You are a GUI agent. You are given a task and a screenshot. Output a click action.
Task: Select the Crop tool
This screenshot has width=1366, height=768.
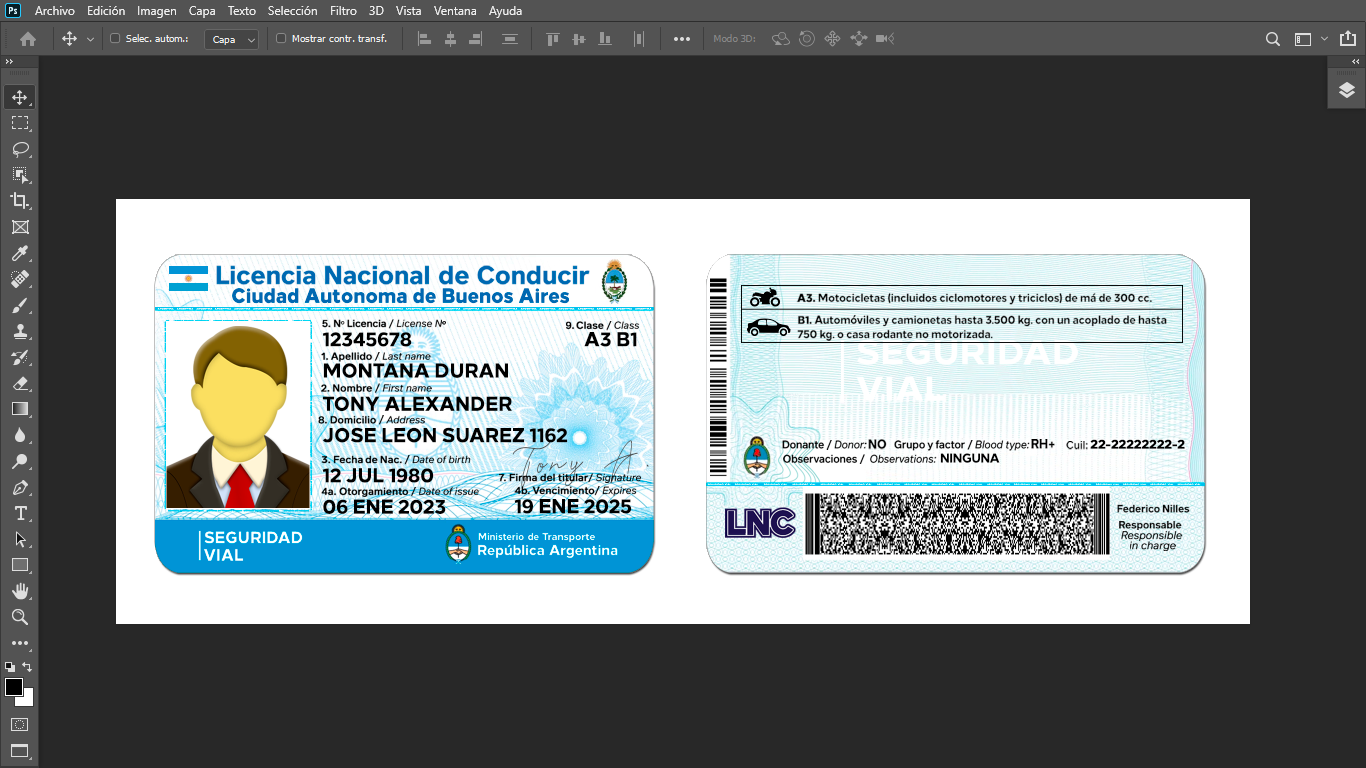click(20, 200)
